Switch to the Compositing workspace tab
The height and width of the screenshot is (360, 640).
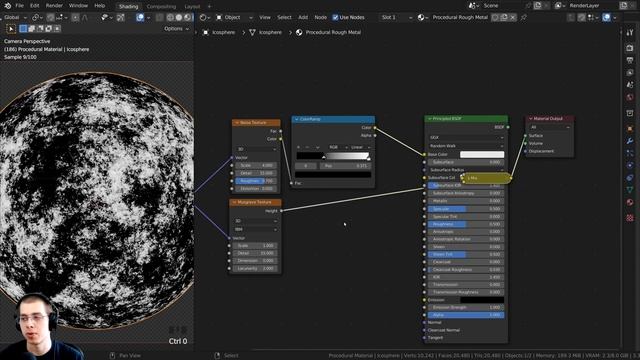point(161,7)
